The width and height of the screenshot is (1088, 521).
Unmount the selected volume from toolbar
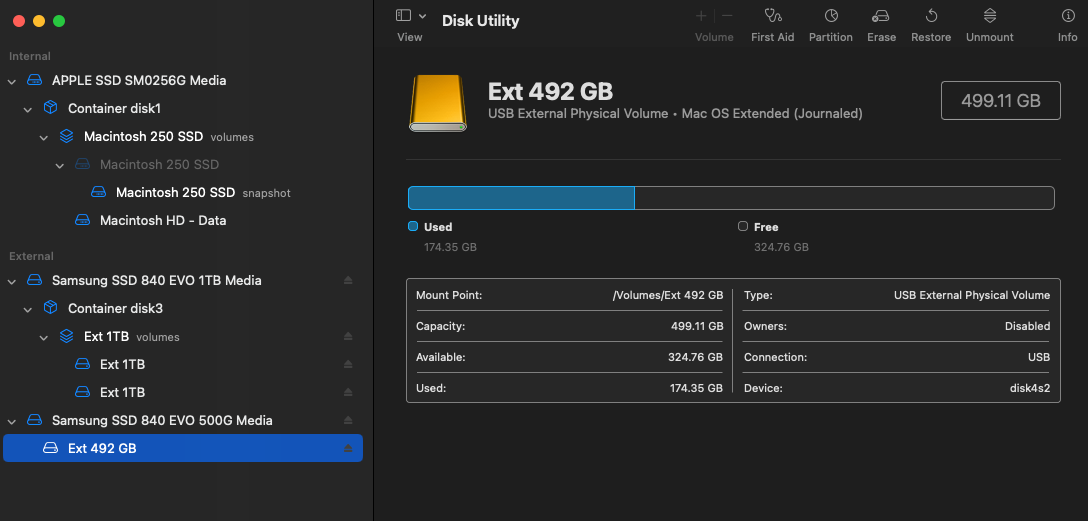point(989,16)
